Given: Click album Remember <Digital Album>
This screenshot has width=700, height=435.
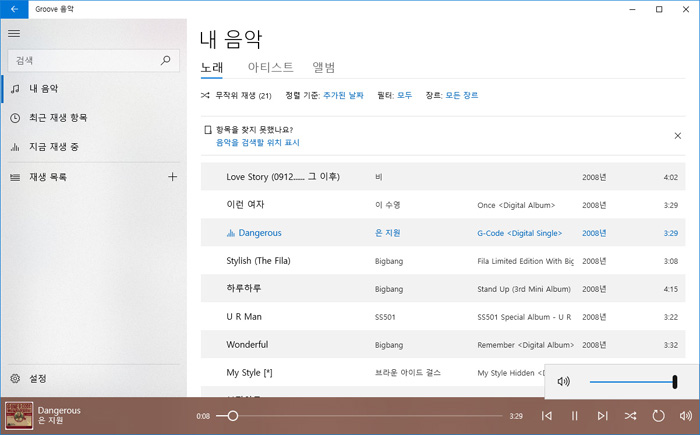Looking at the screenshot, I should [x=525, y=345].
